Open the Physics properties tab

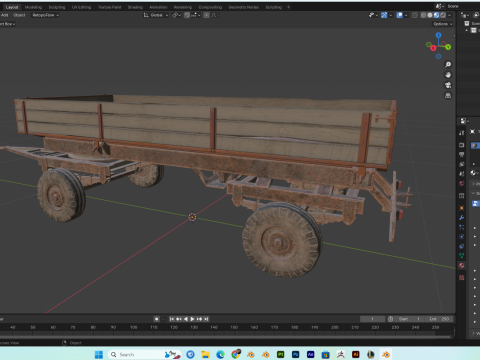462,237
